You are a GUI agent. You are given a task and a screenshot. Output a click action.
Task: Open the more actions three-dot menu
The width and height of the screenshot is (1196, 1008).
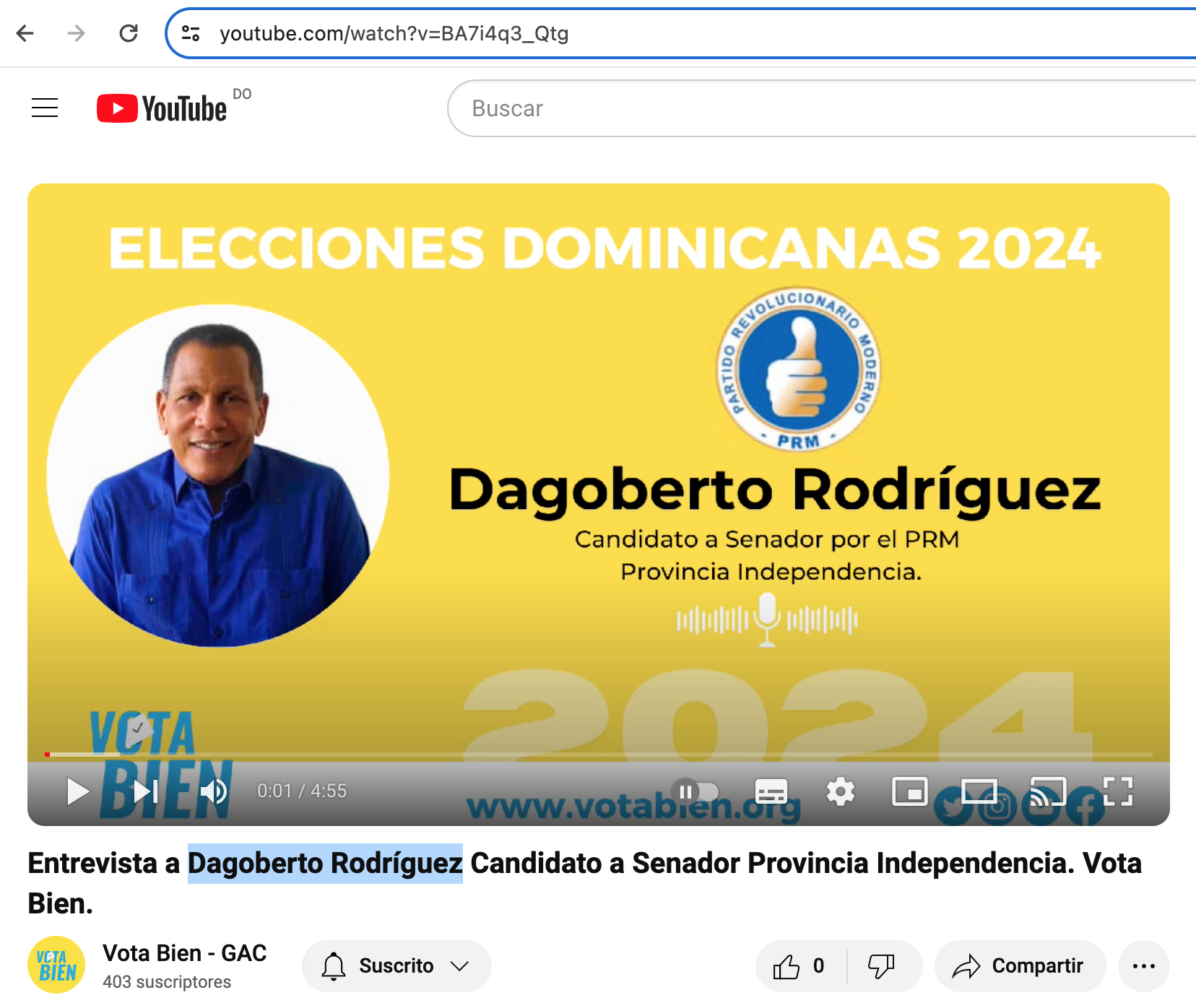1144,966
